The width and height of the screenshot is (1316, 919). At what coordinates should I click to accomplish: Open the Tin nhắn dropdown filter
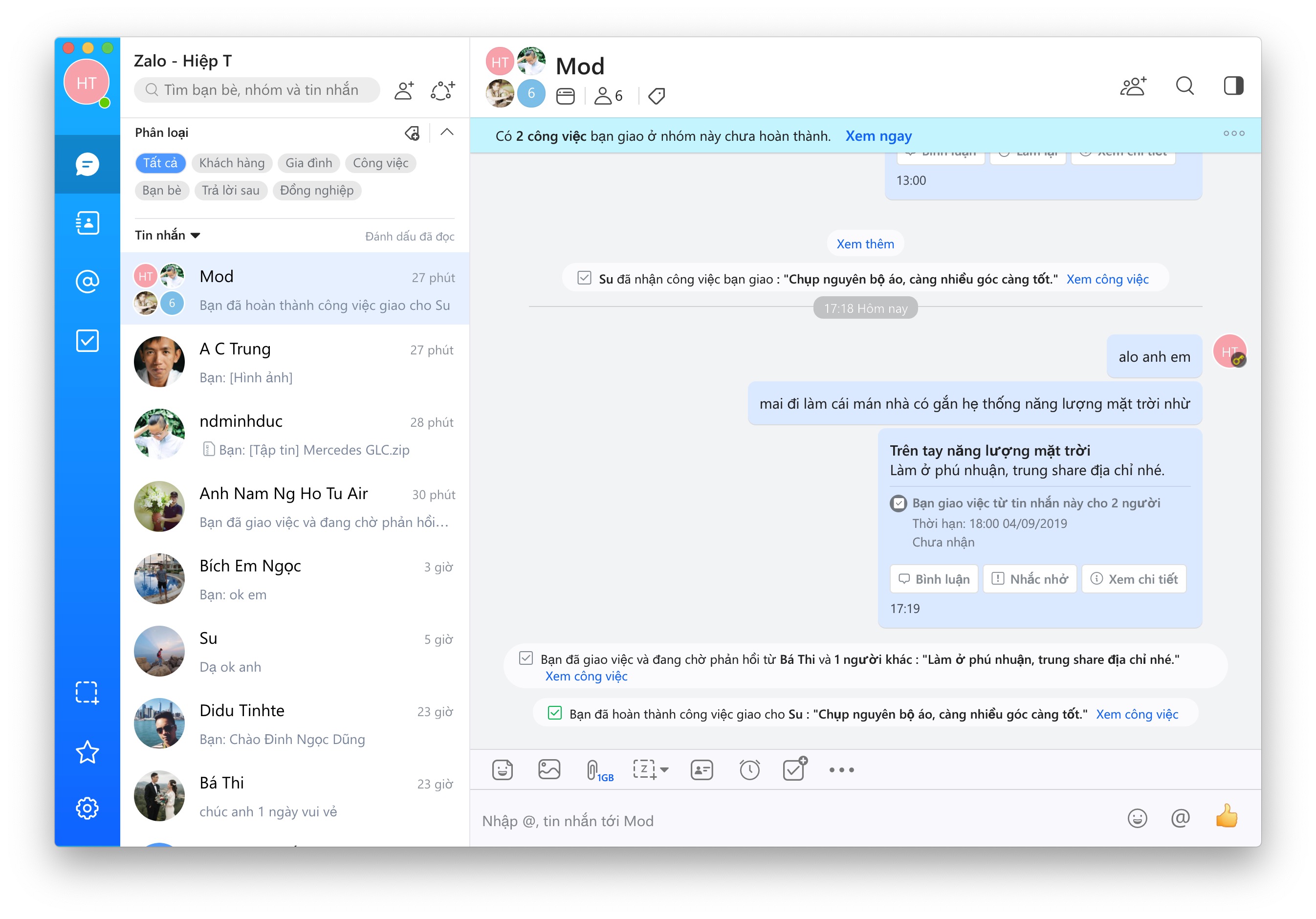coord(167,235)
